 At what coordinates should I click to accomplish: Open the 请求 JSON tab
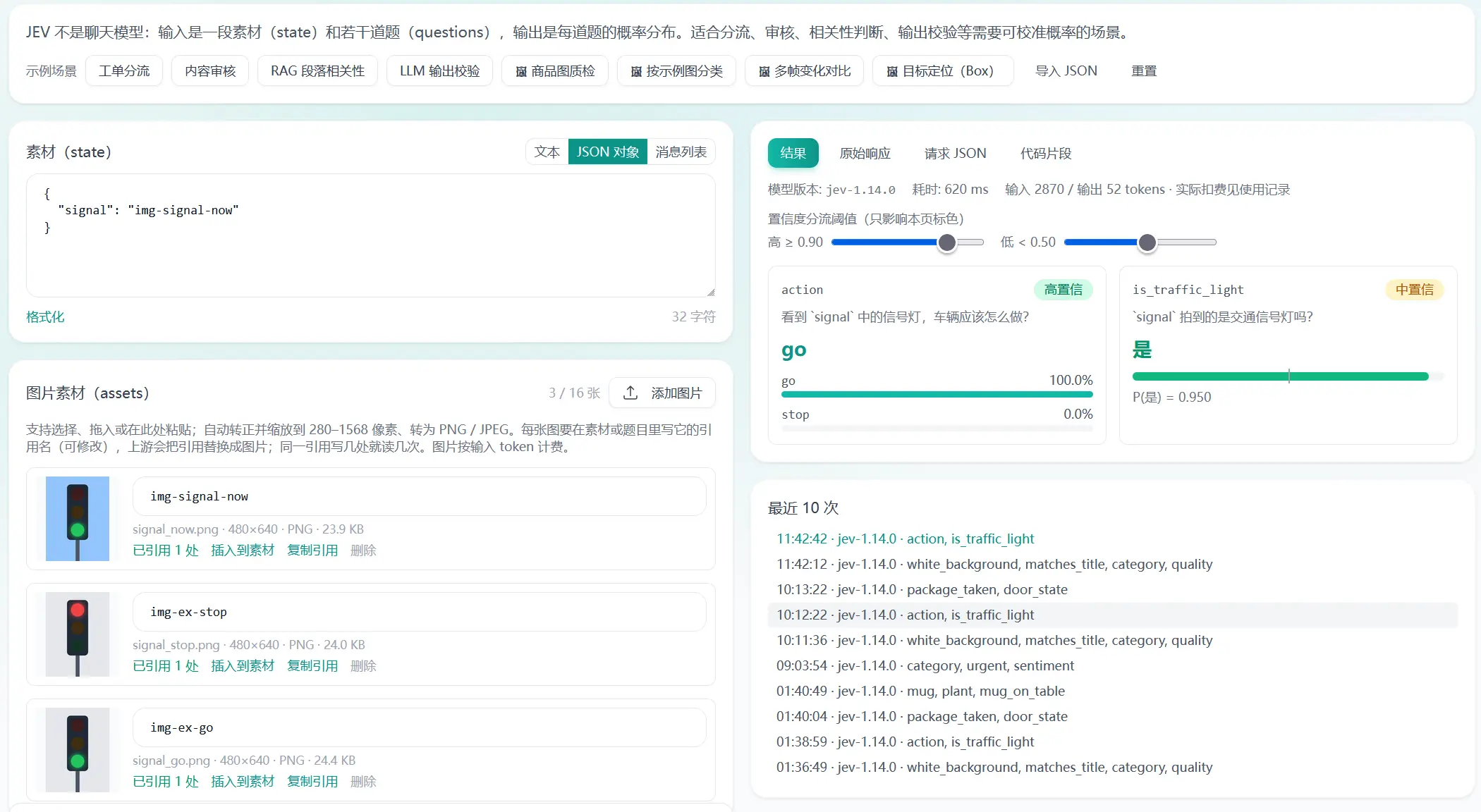(955, 153)
